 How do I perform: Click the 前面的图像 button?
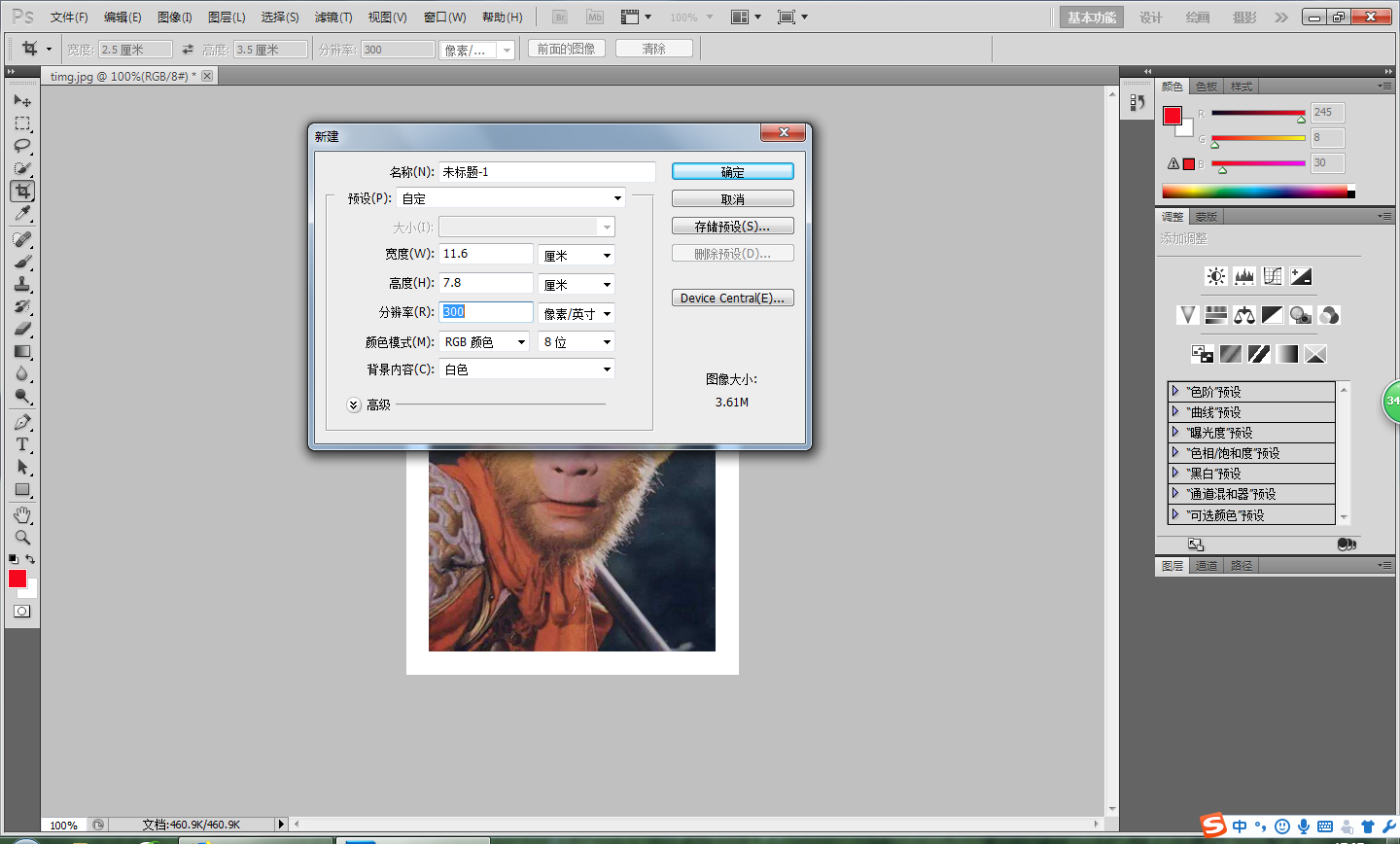point(567,49)
